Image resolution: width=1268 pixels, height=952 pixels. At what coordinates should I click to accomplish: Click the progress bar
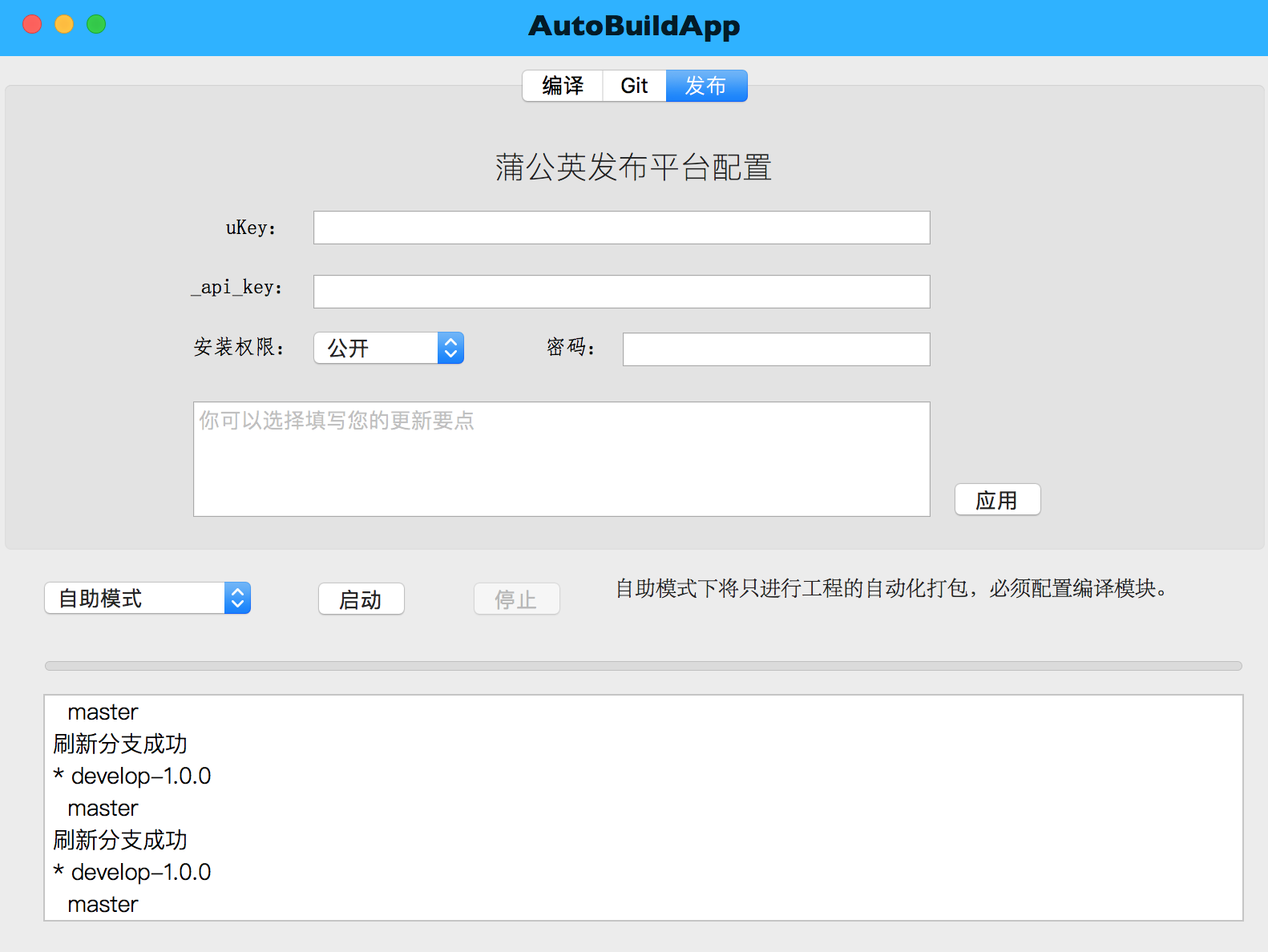point(643,666)
